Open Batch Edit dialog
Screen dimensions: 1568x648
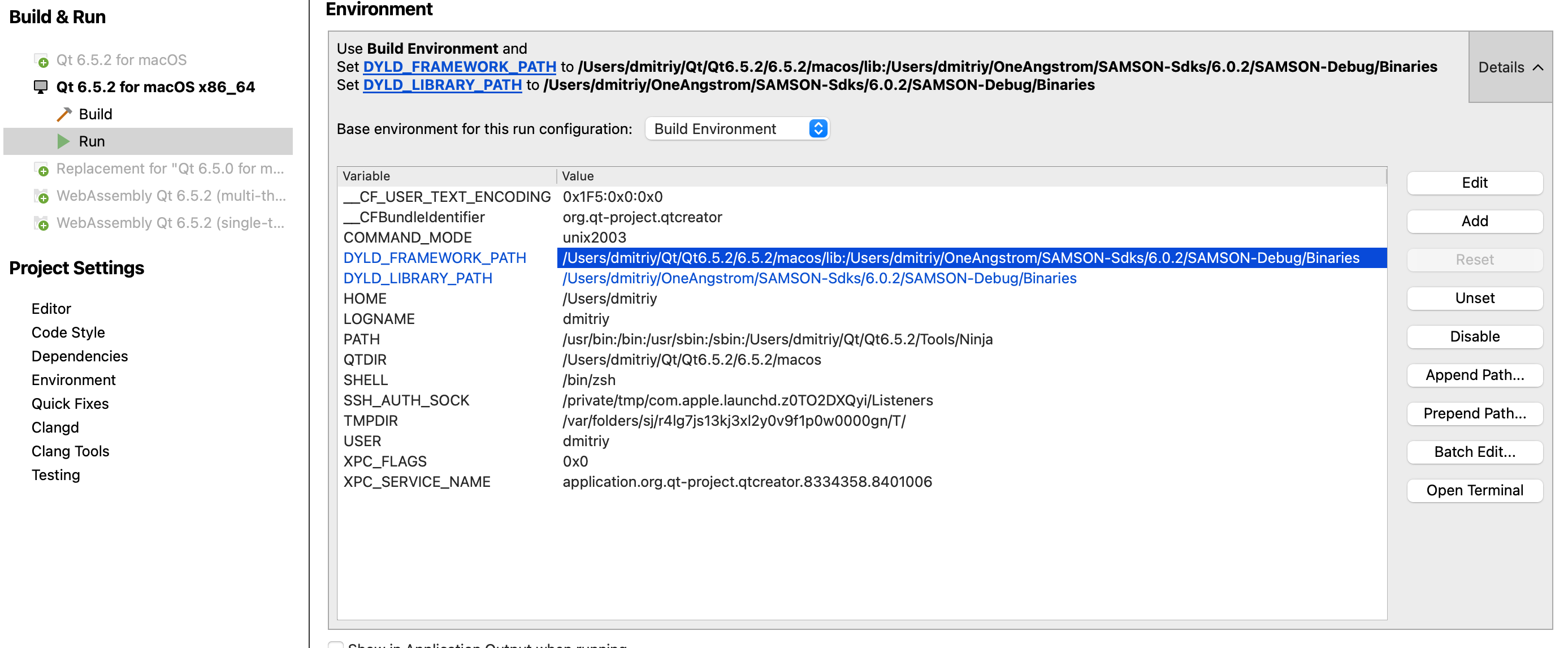click(x=1474, y=452)
